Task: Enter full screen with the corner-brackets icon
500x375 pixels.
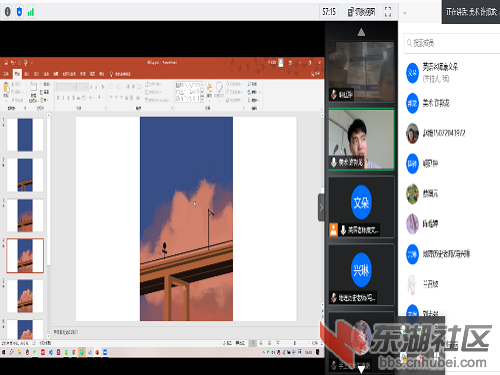Action: click(388, 12)
